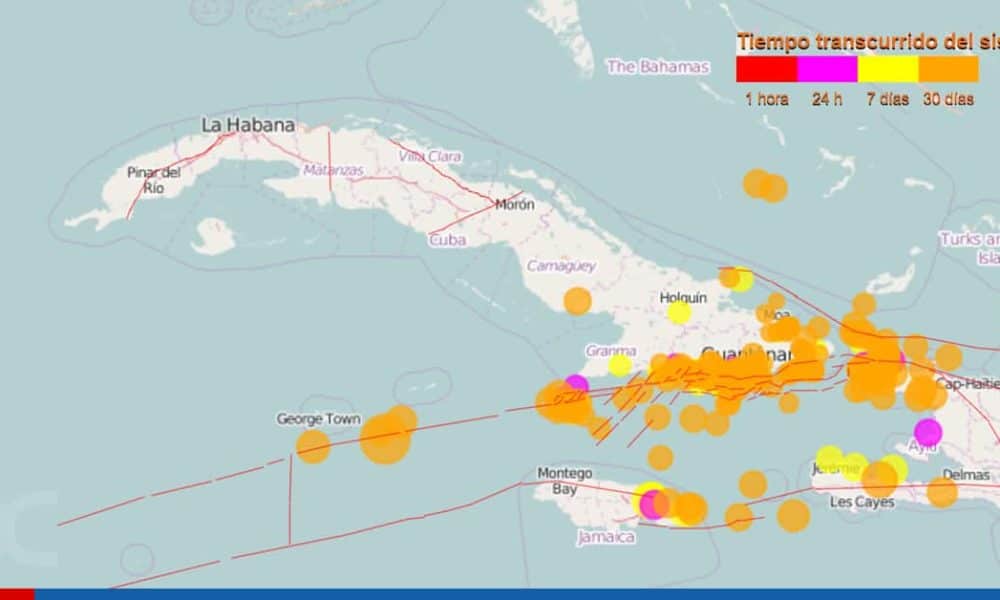Select the magenta marker in Haiti near Ayiti
Screen dimensions: 1000x600
pyautogui.click(x=928, y=432)
